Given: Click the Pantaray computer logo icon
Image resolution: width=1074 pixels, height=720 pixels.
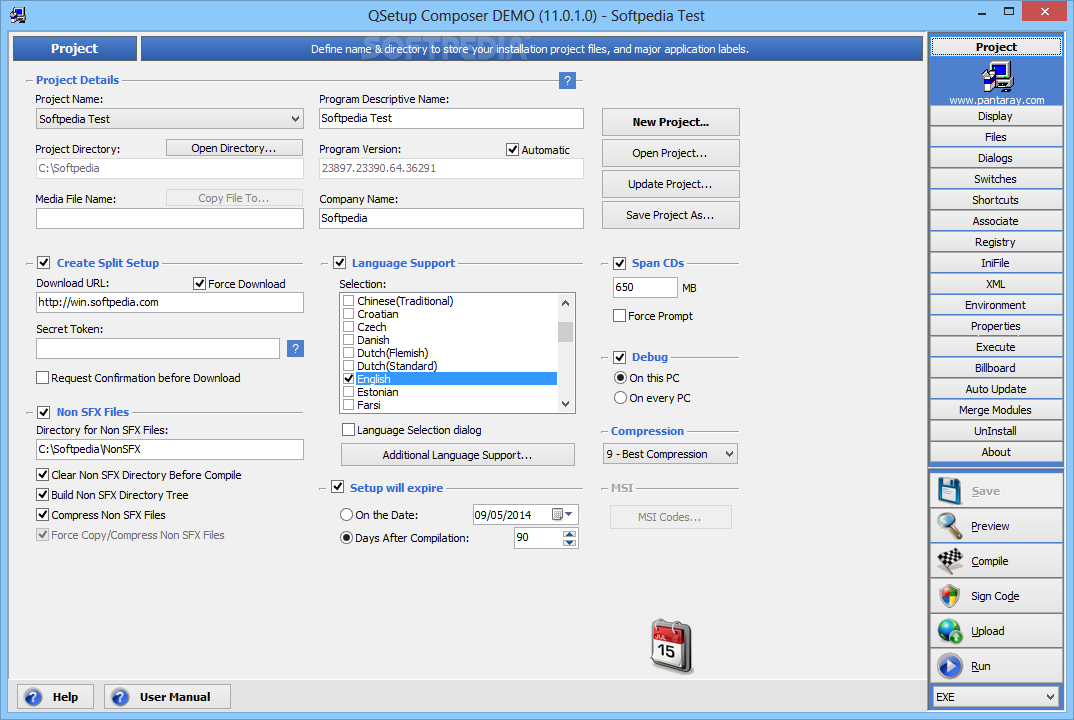Looking at the screenshot, I should coord(997,77).
